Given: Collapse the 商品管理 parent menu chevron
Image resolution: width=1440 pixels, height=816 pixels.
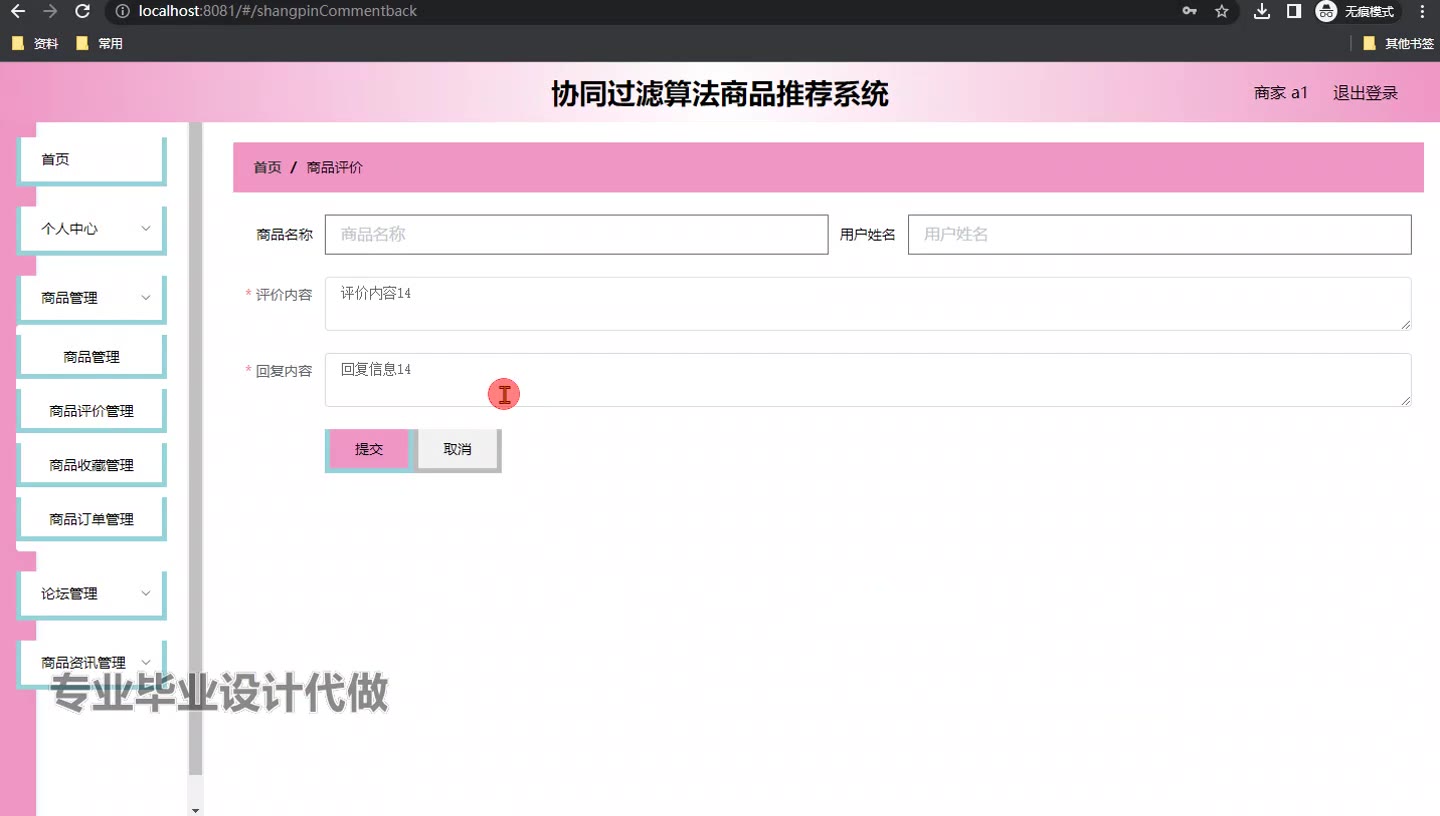Looking at the screenshot, I should click(x=145, y=298).
